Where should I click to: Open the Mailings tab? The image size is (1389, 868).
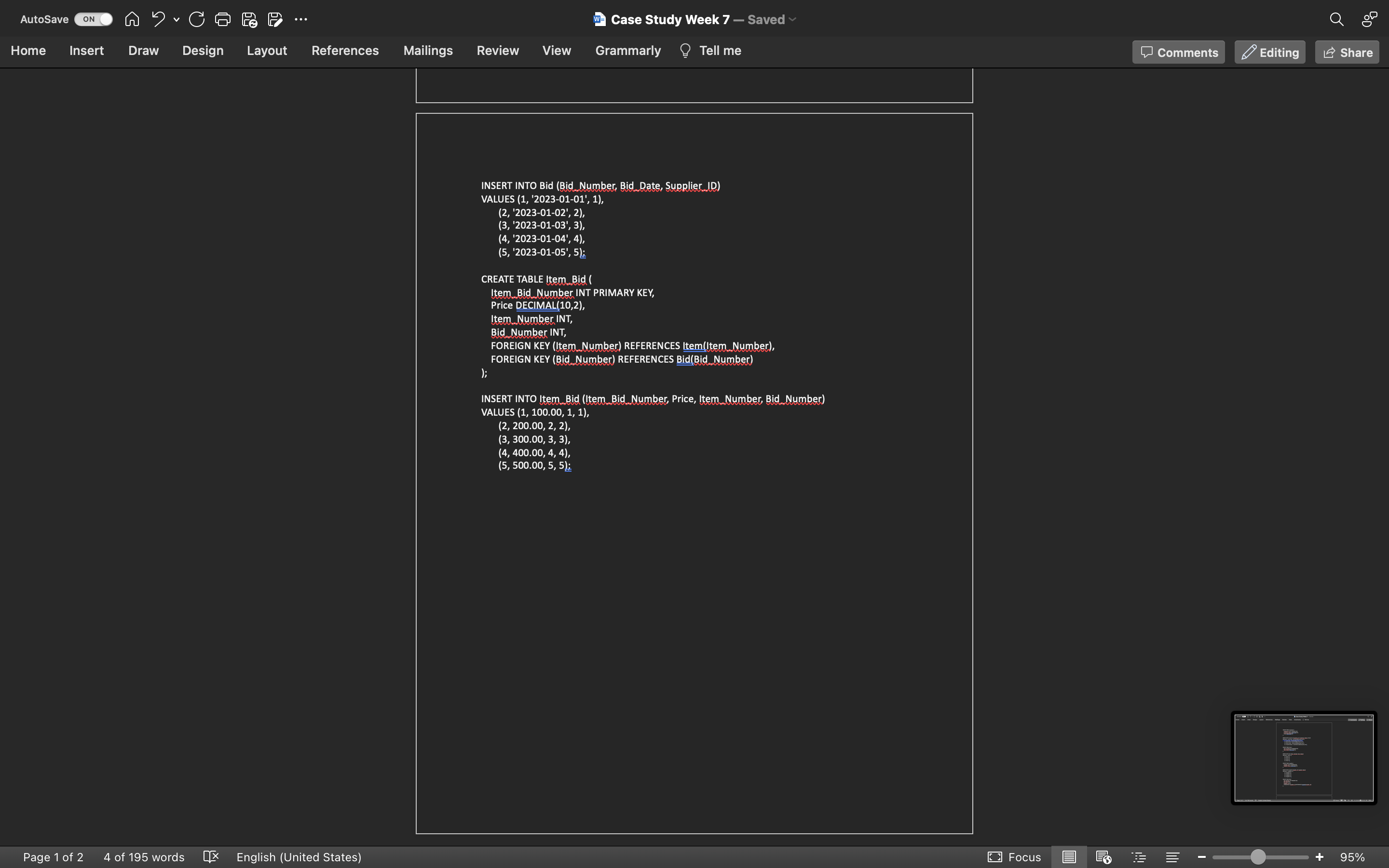428,51
